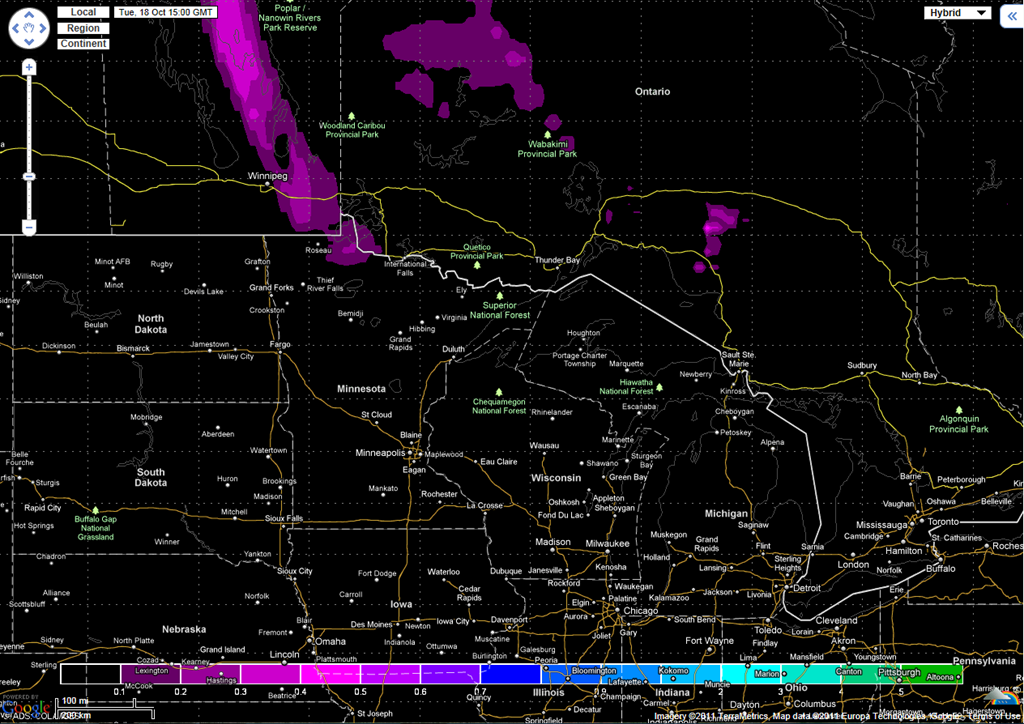Image resolution: width=1024 pixels, height=724 pixels.
Task: Click the hand icon in the pan control
Action: pyautogui.click(x=29, y=28)
